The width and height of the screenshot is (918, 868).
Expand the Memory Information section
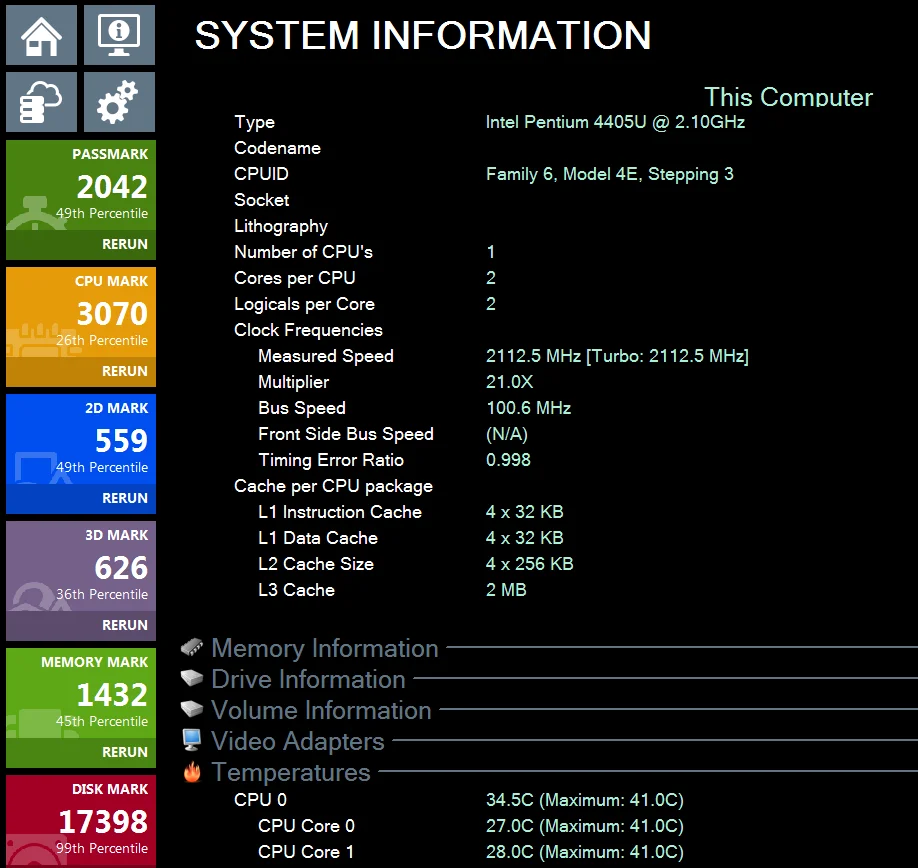tap(324, 648)
